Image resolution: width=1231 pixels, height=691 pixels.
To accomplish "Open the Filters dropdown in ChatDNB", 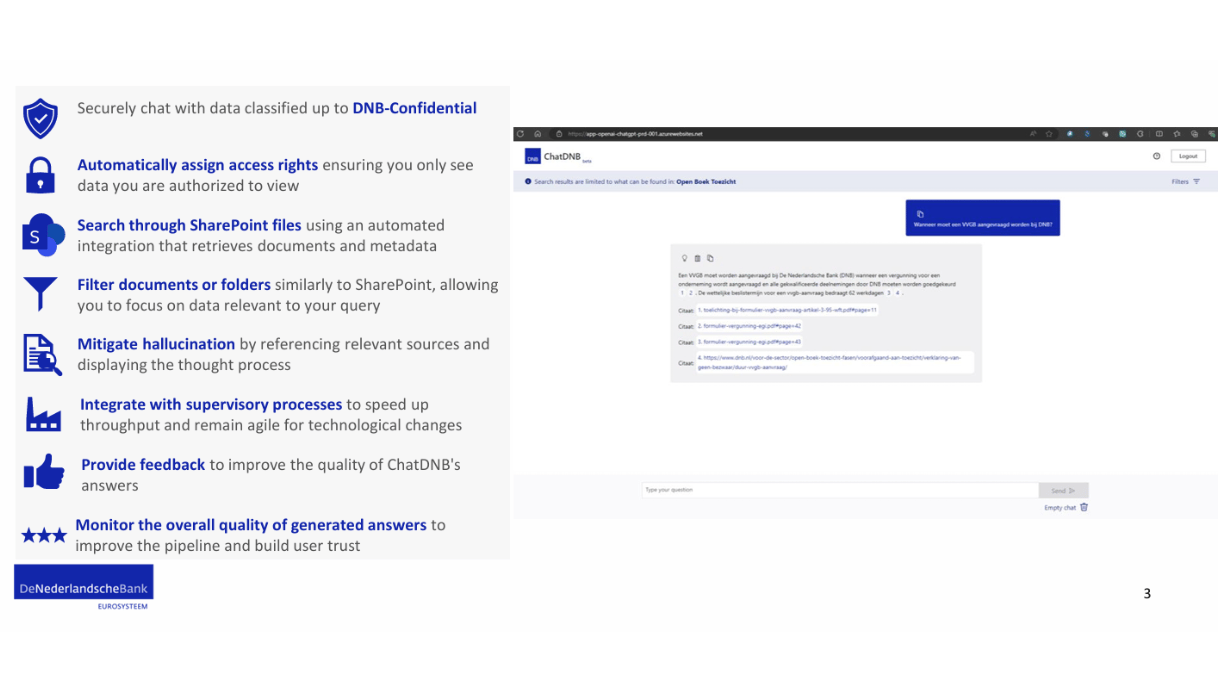I will [1186, 182].
